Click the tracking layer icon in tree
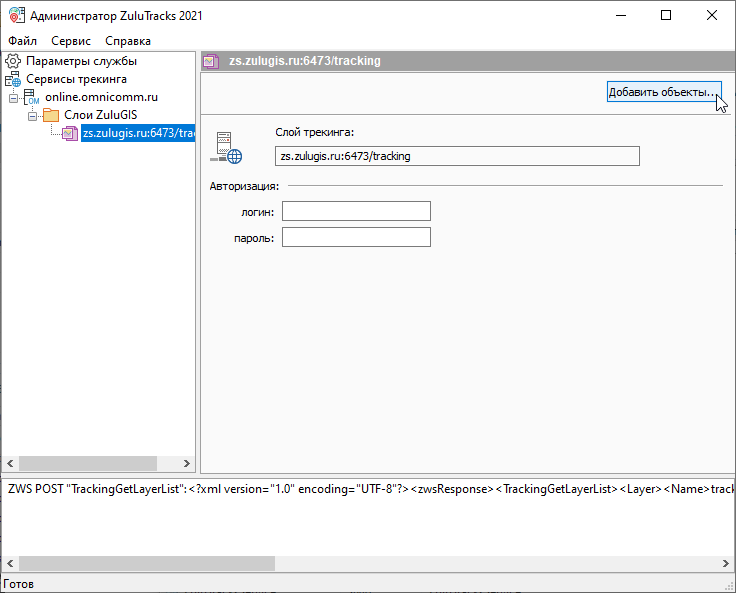The image size is (736, 593). point(70,133)
